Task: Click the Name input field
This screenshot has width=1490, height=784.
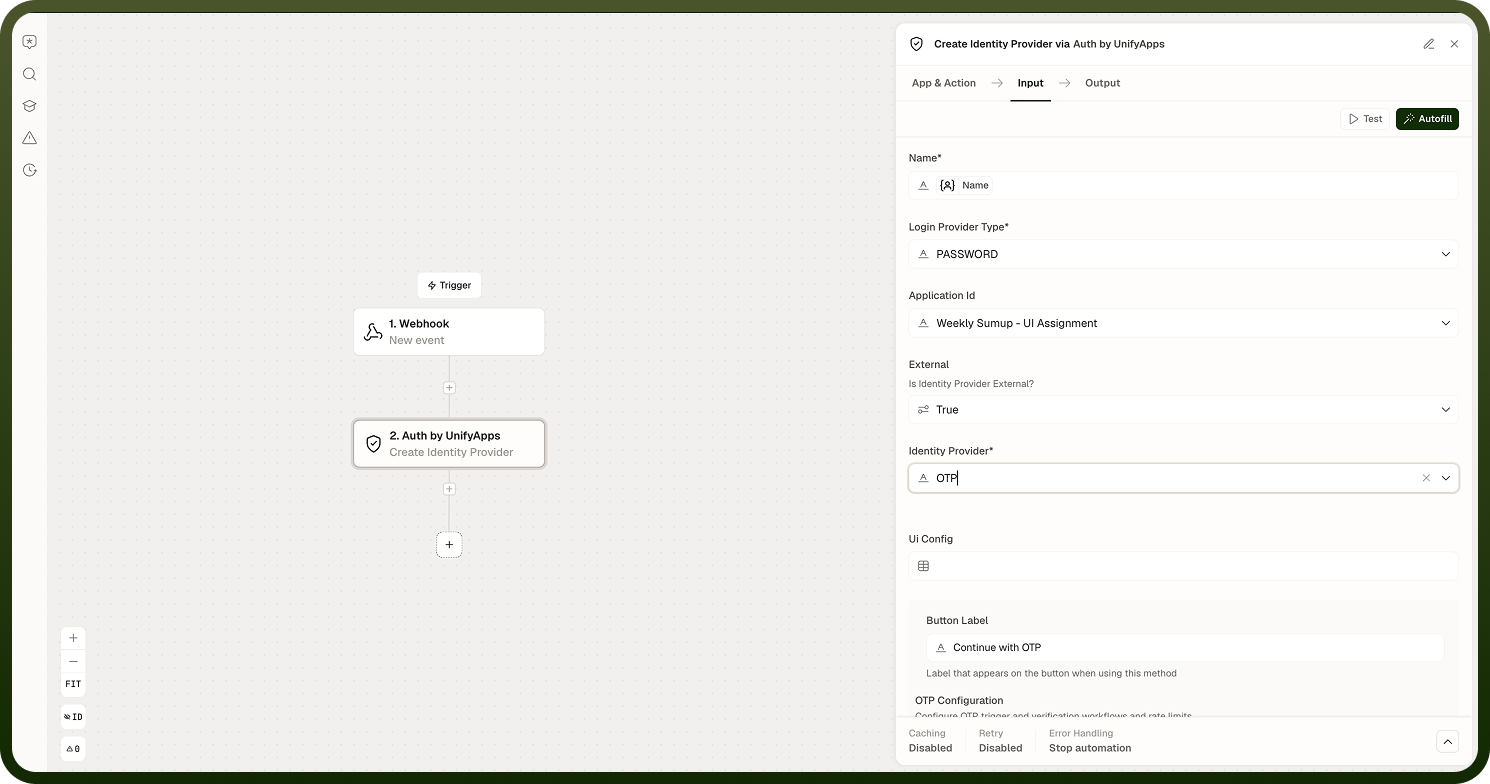Action: (1183, 185)
